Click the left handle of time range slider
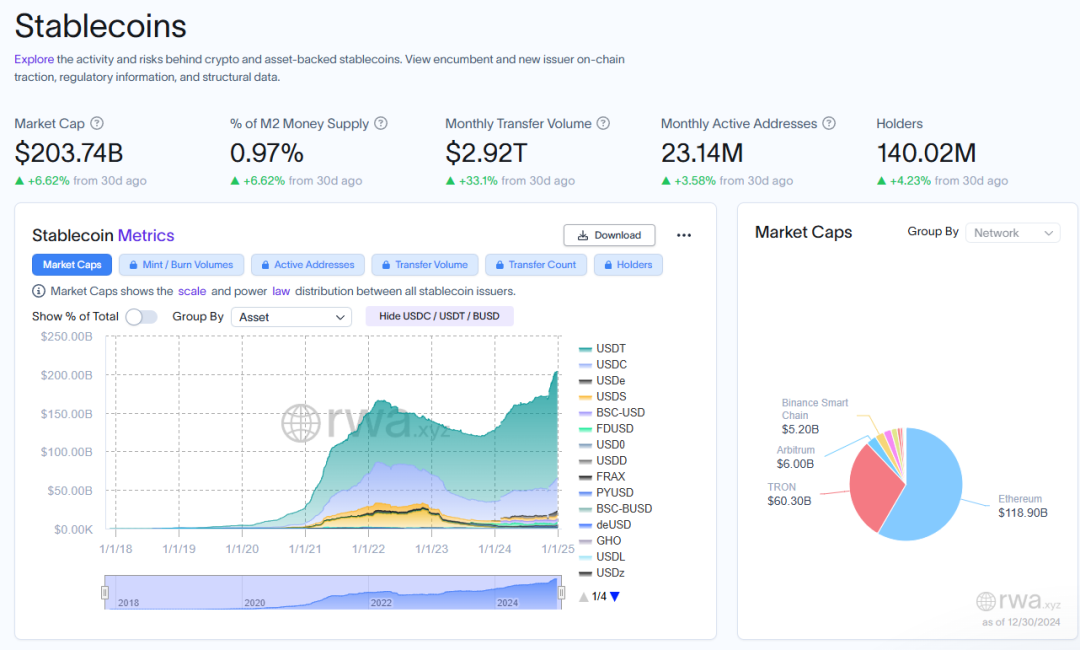1080x650 pixels. [105, 593]
